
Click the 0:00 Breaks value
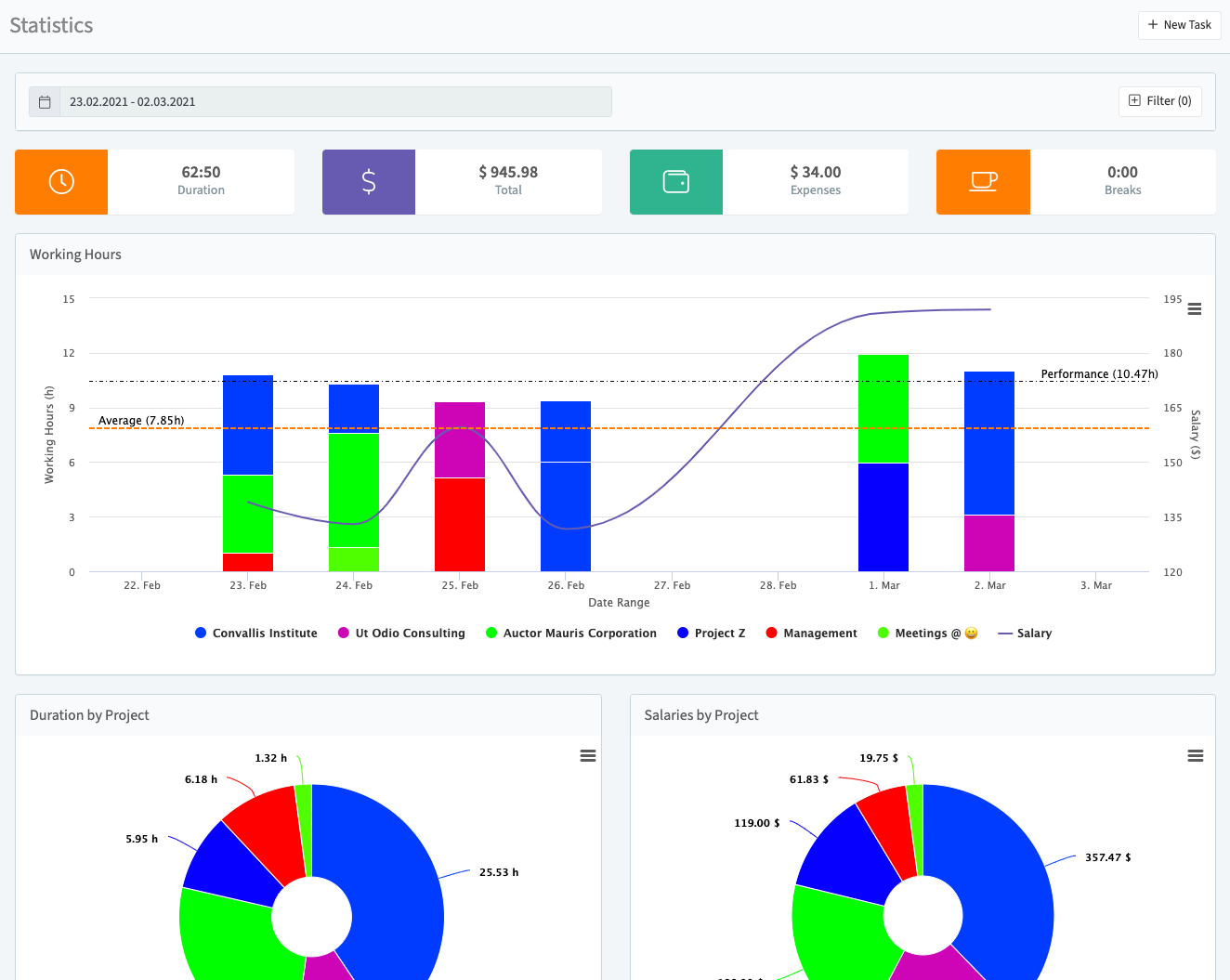(1122, 172)
